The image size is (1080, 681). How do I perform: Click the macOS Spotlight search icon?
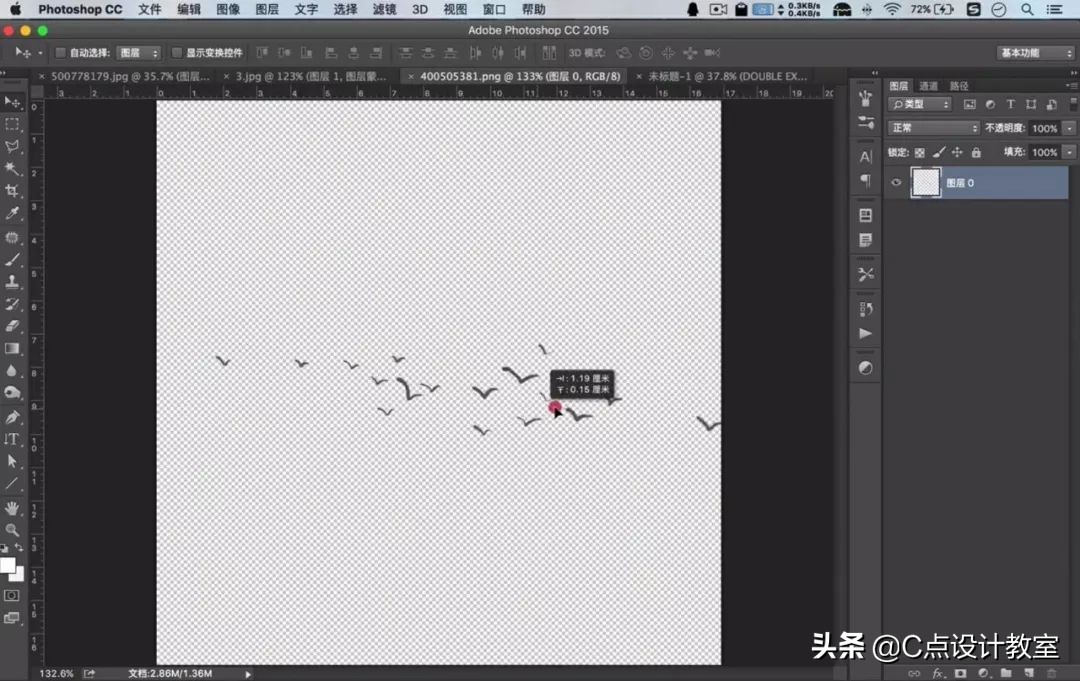(x=1027, y=10)
